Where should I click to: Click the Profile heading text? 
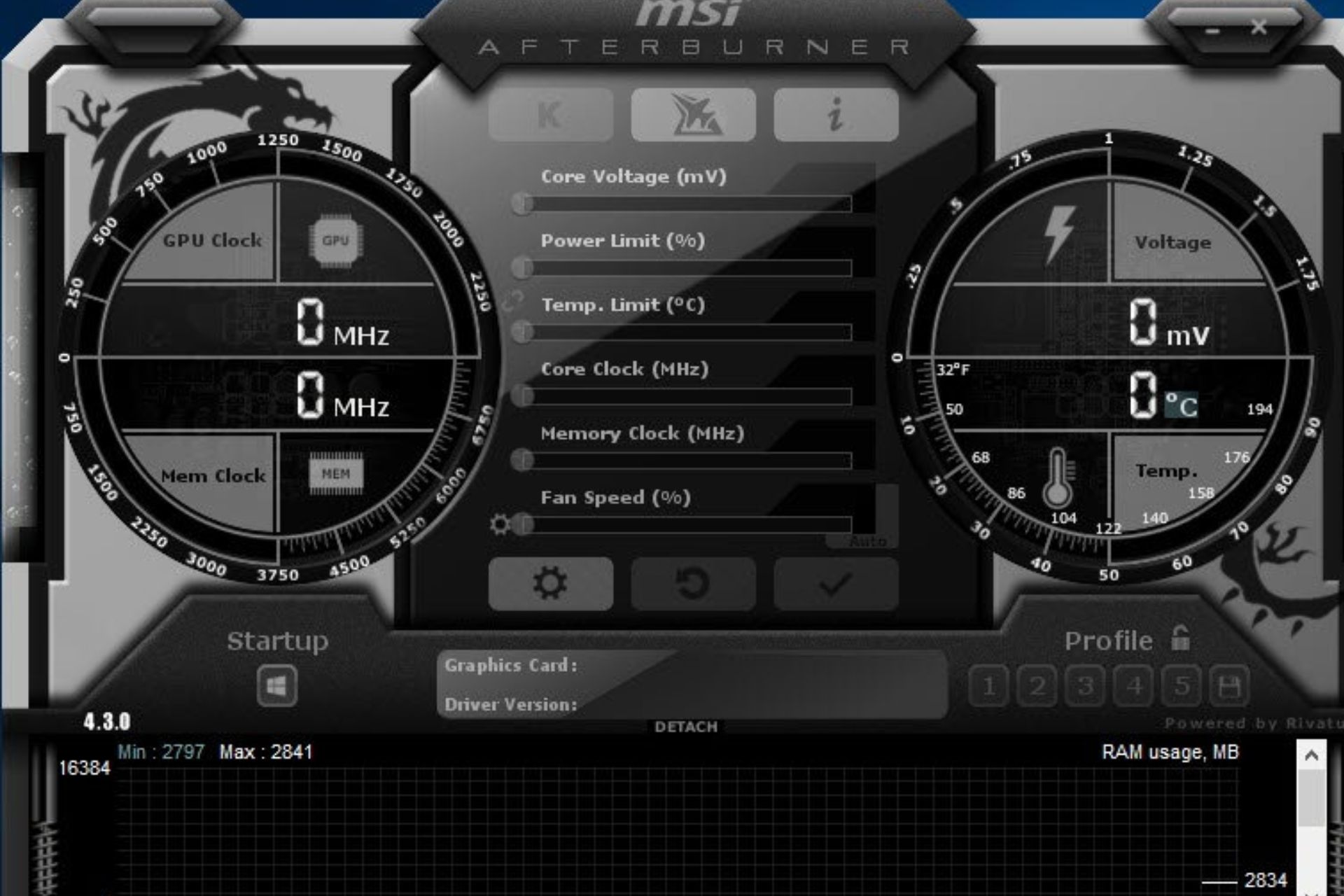point(1108,640)
